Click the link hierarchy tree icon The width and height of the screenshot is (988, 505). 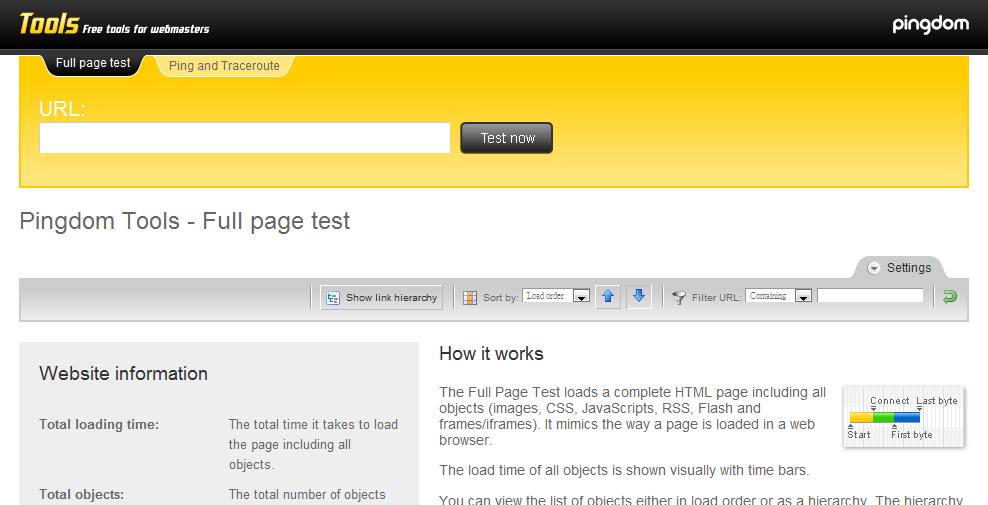333,298
